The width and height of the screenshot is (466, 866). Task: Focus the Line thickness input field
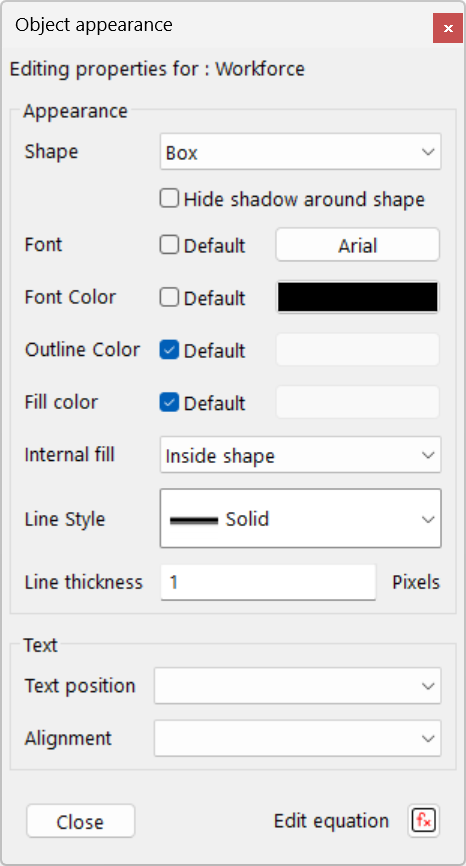point(268,582)
